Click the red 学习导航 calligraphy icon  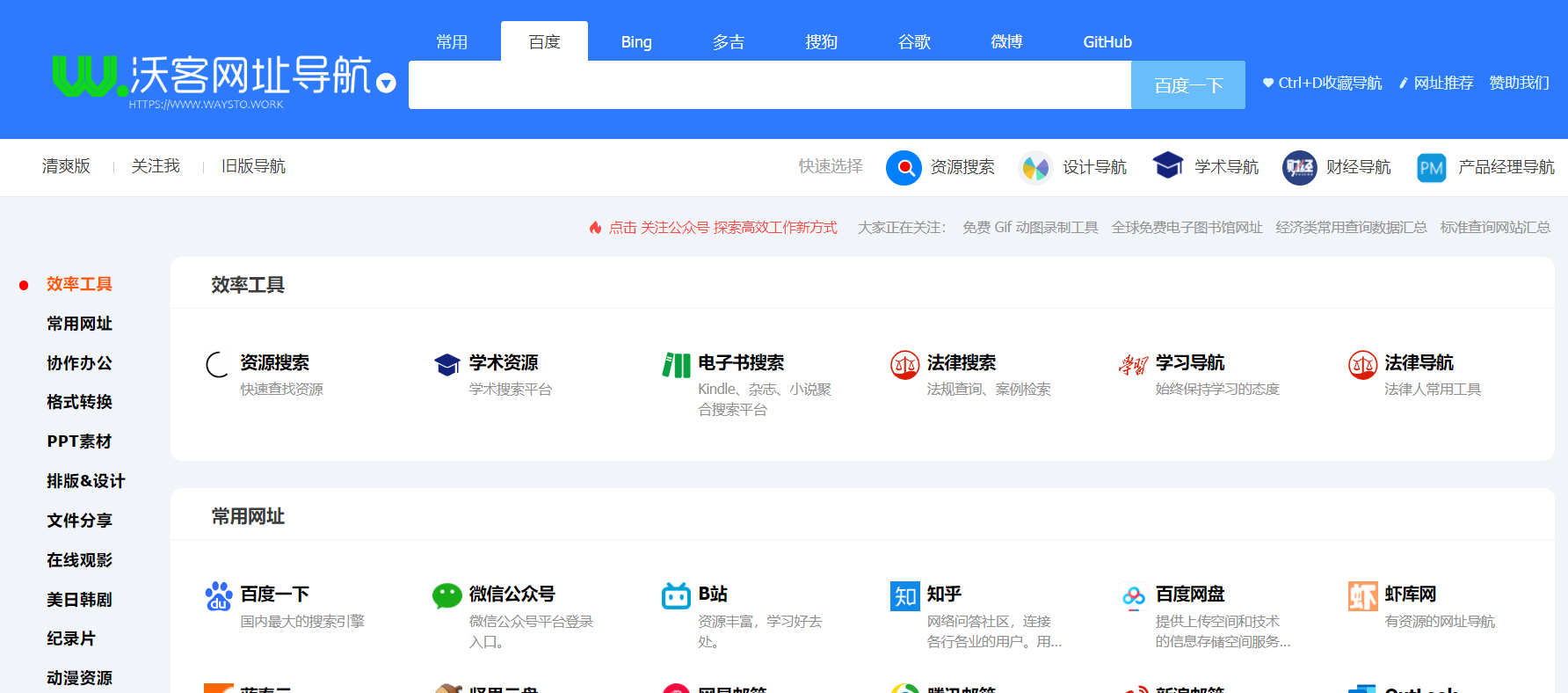coord(1134,364)
